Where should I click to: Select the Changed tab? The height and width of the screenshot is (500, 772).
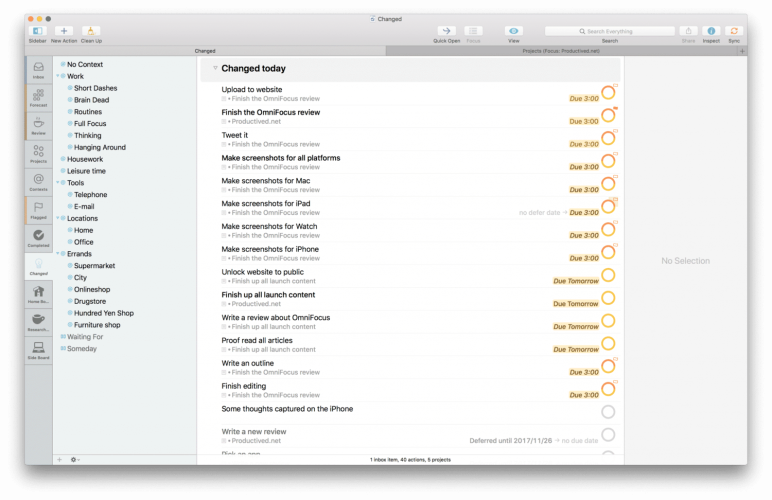(x=205, y=51)
